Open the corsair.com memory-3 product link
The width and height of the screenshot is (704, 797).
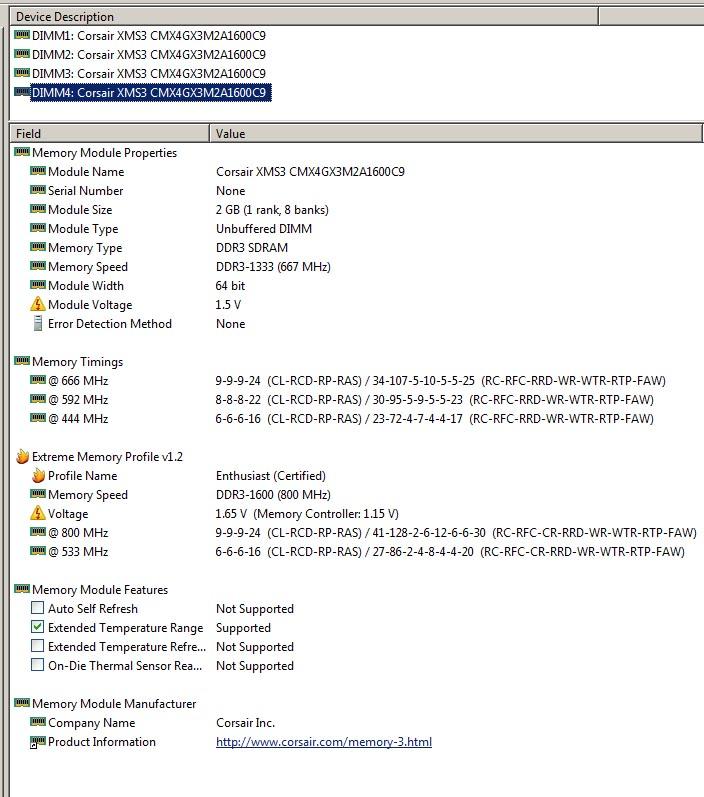click(x=324, y=742)
